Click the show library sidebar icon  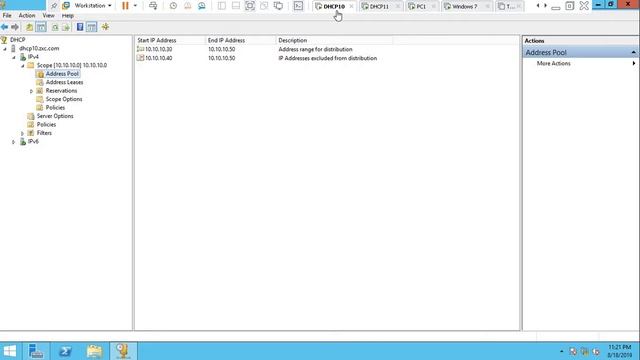tap(222, 6)
